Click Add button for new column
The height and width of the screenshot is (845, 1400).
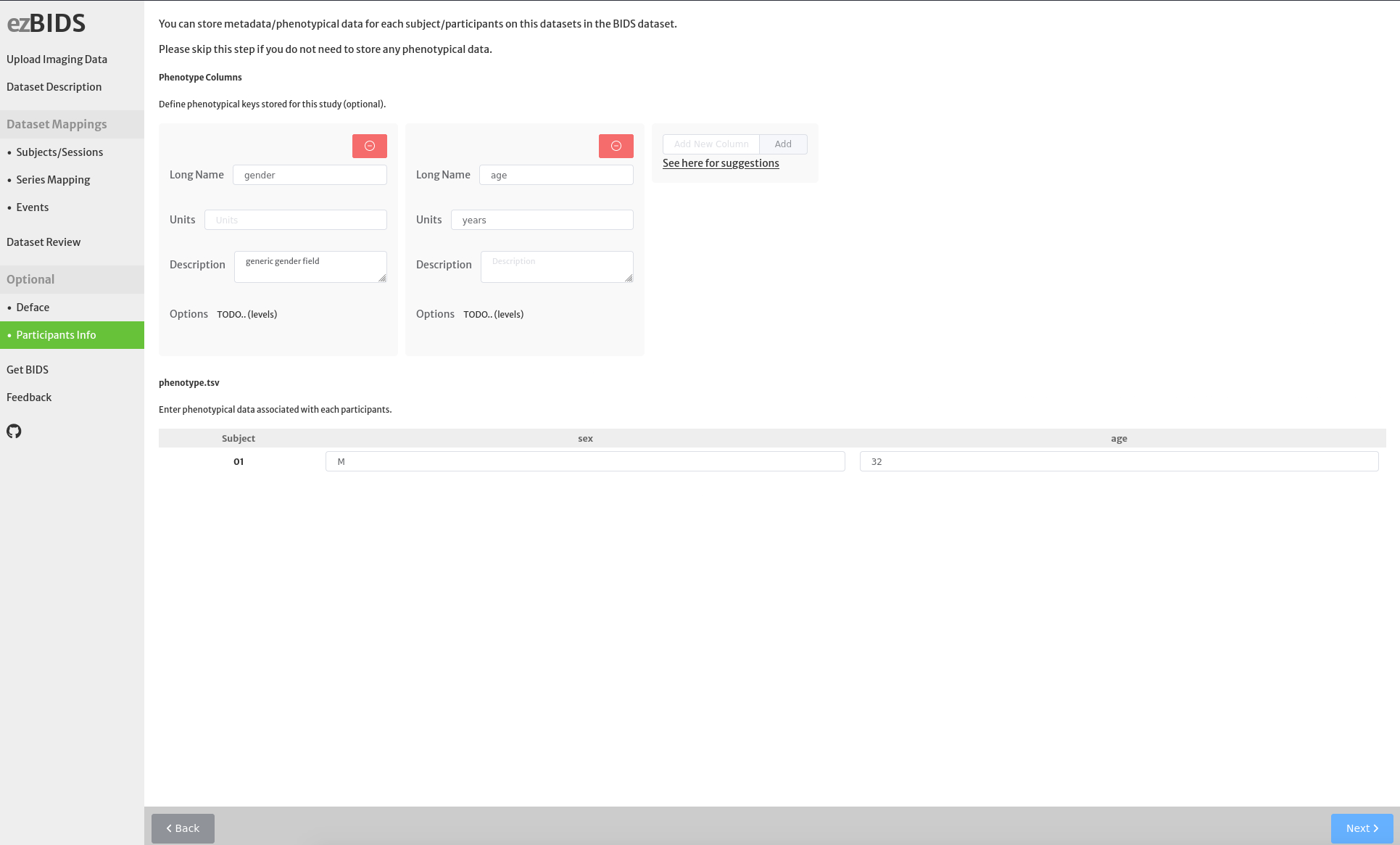click(x=783, y=144)
